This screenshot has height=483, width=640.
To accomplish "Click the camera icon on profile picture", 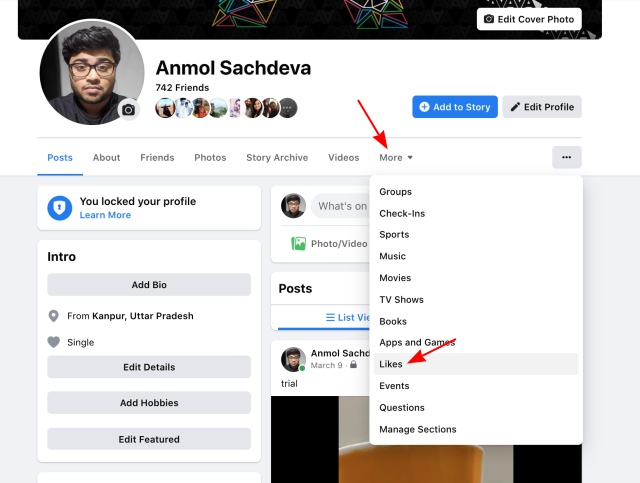I will [129, 109].
